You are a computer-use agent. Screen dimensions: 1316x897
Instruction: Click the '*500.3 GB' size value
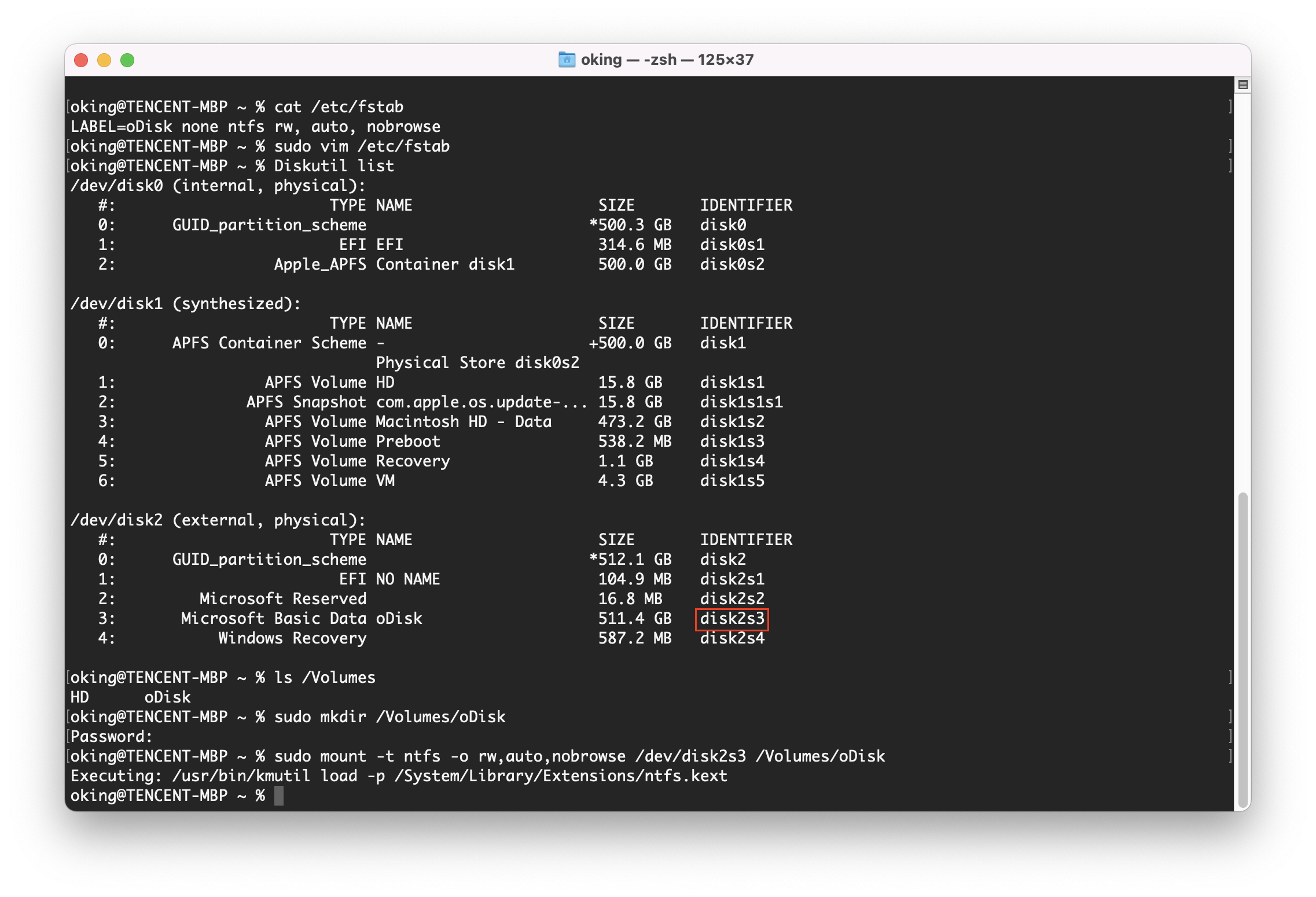coord(630,225)
